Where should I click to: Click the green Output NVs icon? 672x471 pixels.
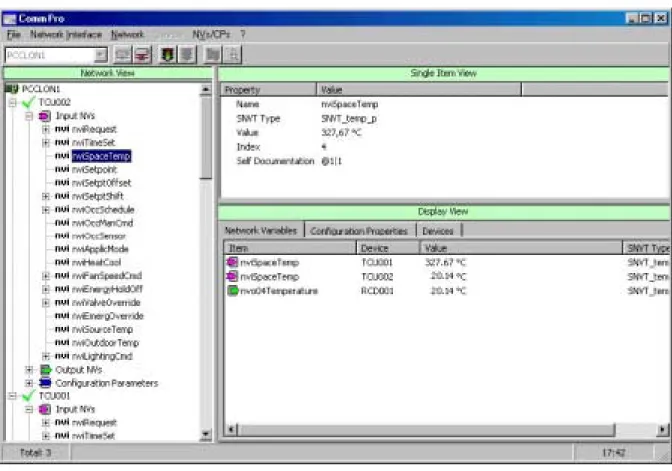point(45,369)
